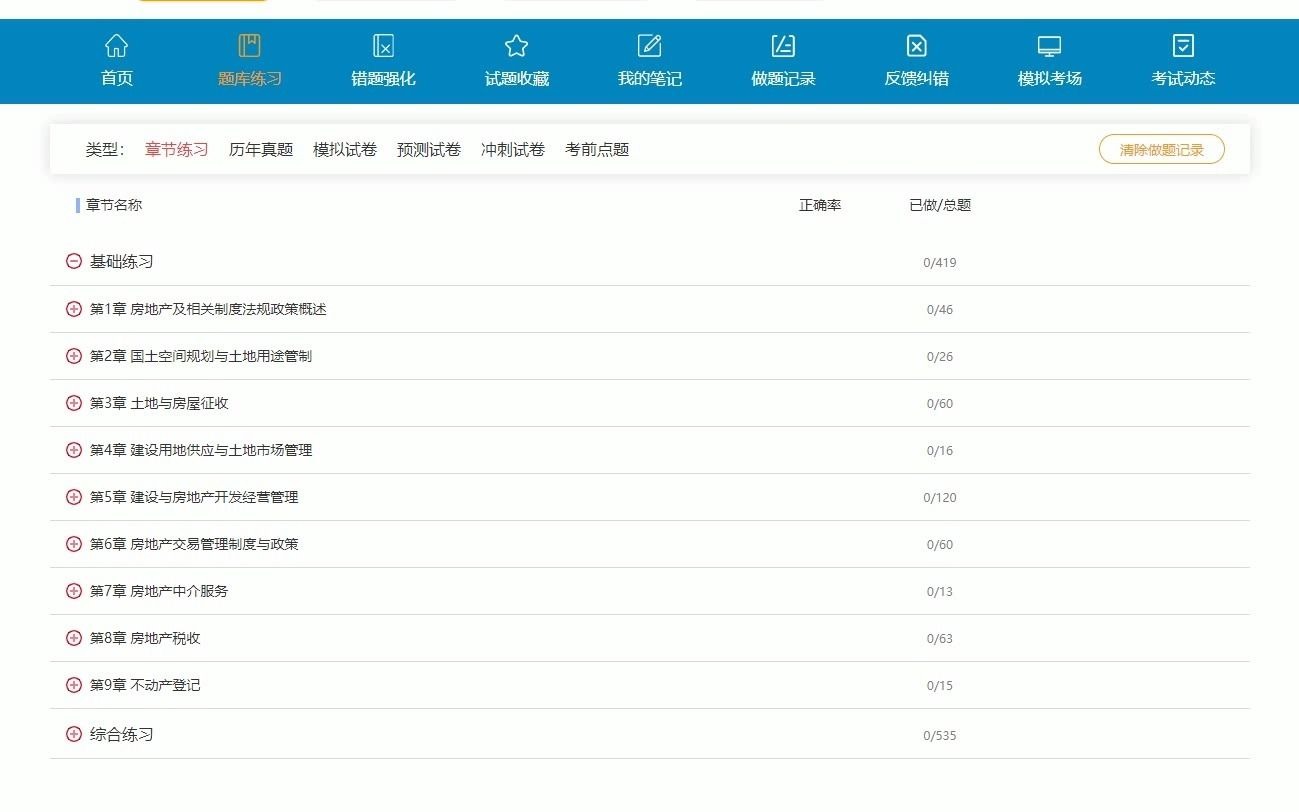Expand 第5章 建设与房地产开发经营管理
1299x812 pixels.
coord(73,497)
